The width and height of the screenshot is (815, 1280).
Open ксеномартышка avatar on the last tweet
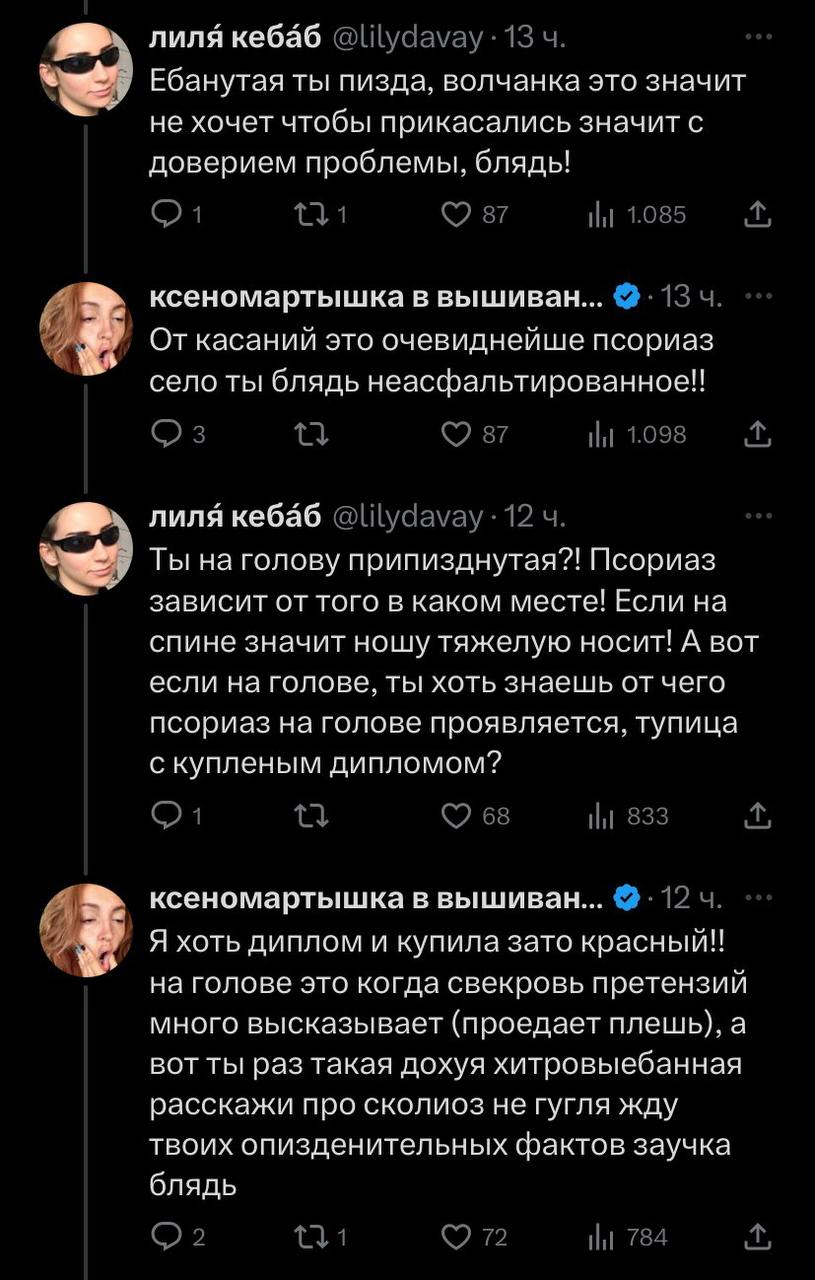pos(86,930)
